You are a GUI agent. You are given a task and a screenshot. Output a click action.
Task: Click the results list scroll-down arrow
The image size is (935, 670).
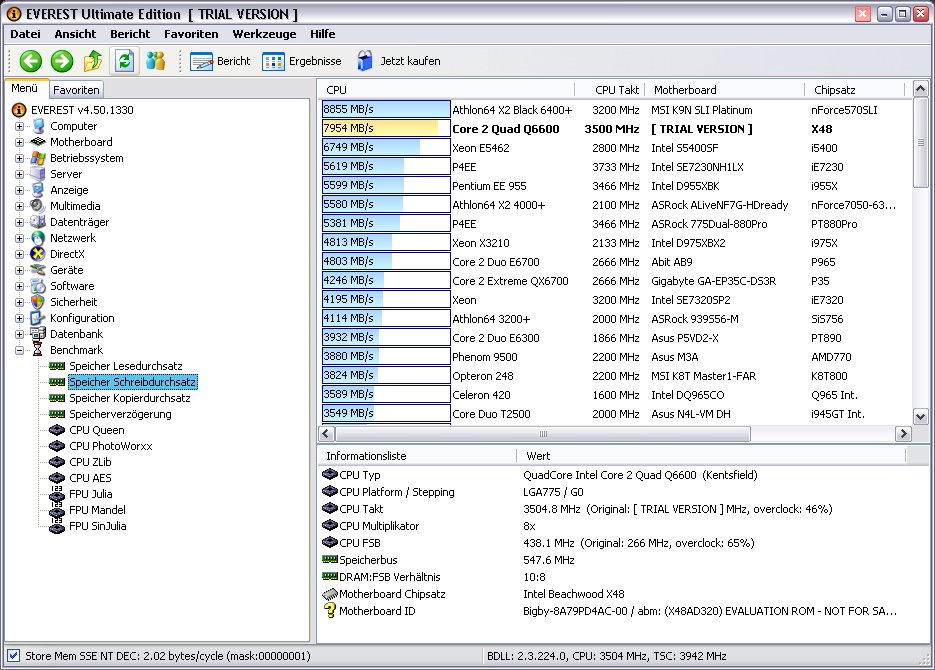pos(921,416)
